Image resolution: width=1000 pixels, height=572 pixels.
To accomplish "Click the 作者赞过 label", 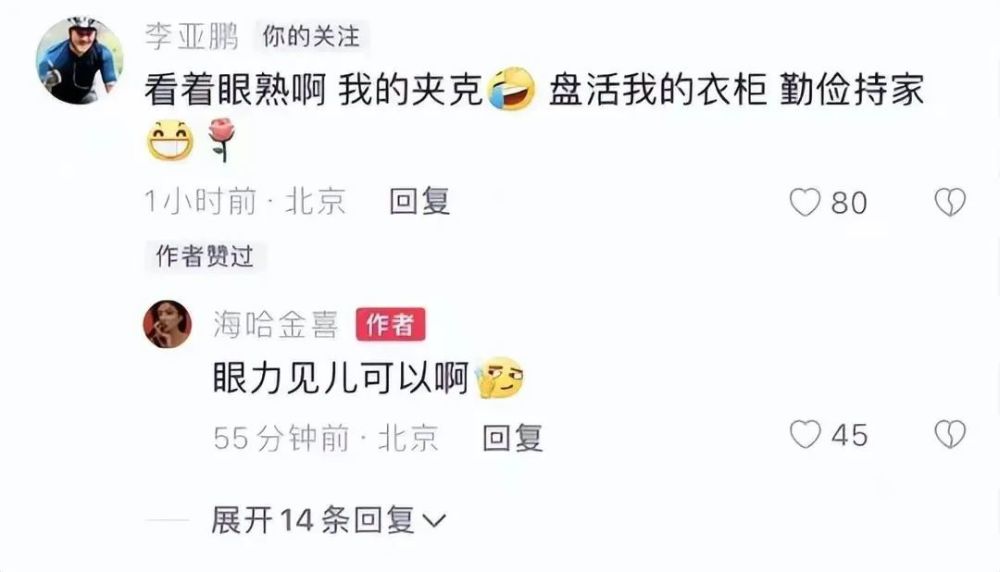I will click(205, 256).
